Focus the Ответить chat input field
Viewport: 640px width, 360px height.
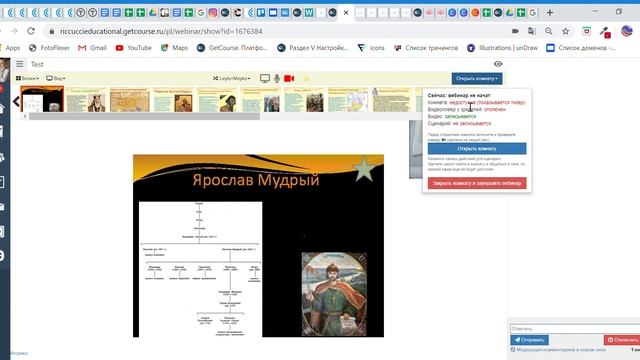[x=575, y=329]
